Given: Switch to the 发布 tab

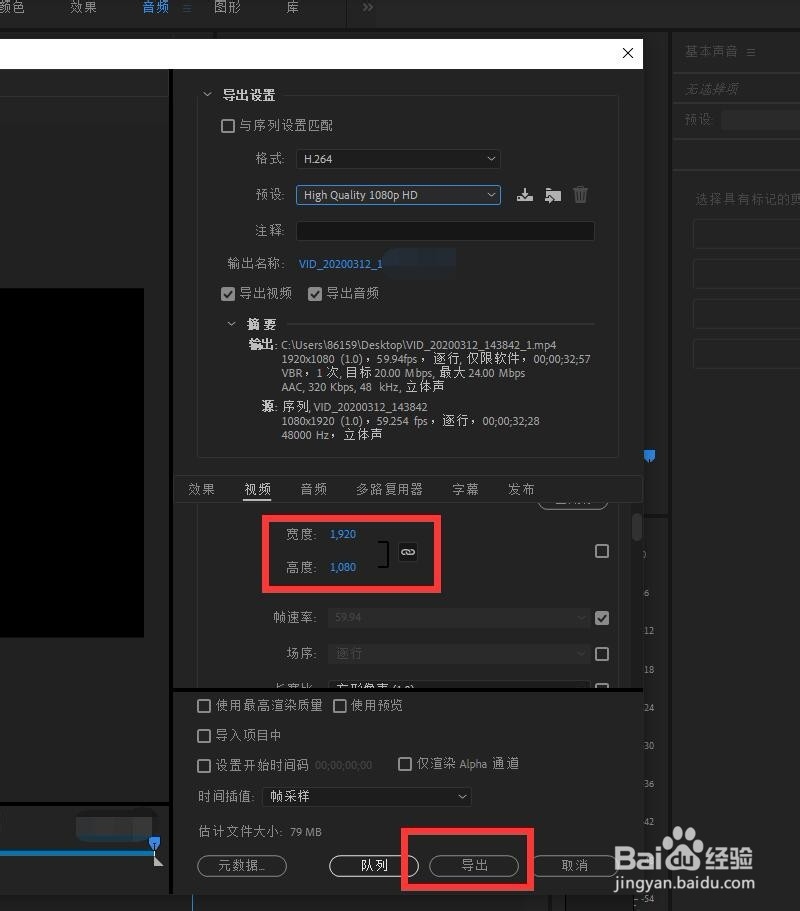Looking at the screenshot, I should click(521, 489).
